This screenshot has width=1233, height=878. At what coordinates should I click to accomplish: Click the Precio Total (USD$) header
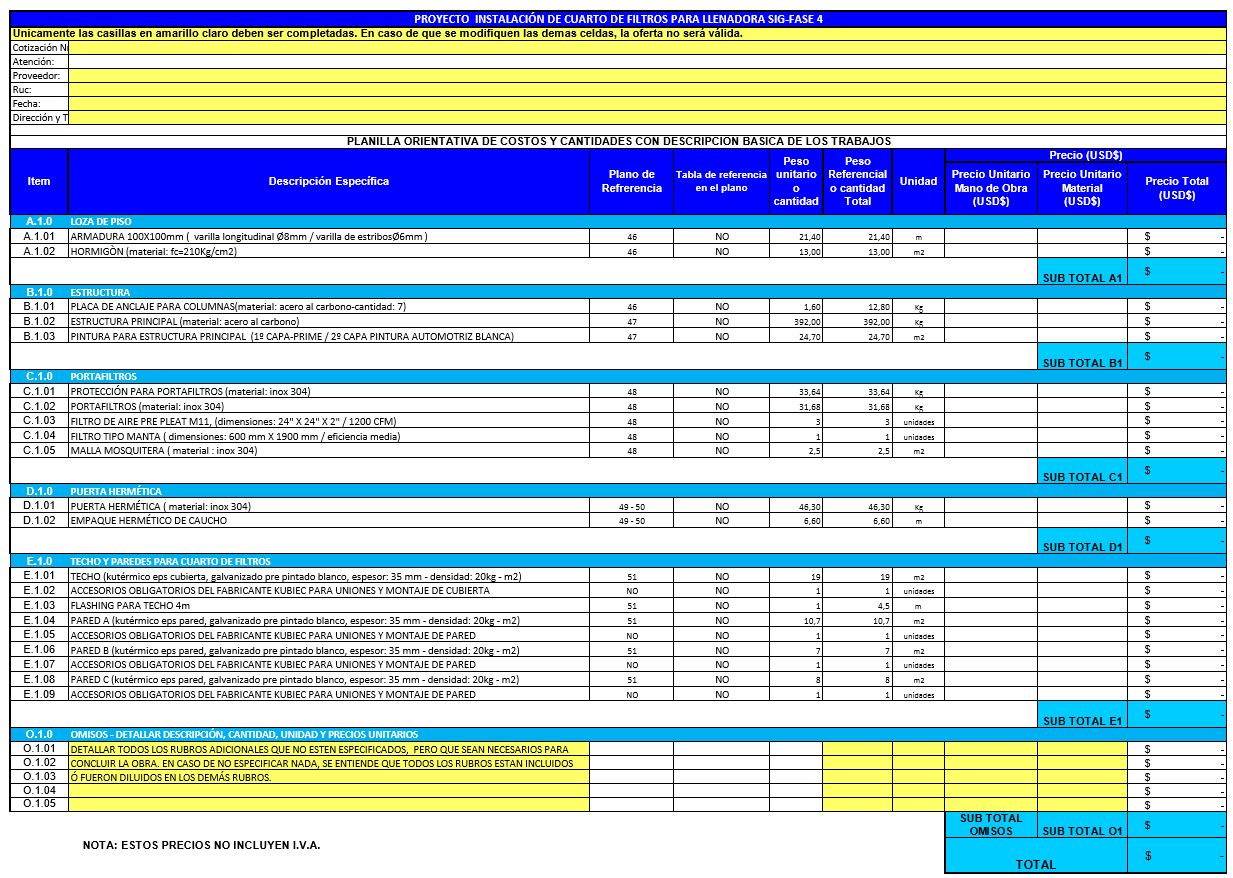pos(1177,188)
